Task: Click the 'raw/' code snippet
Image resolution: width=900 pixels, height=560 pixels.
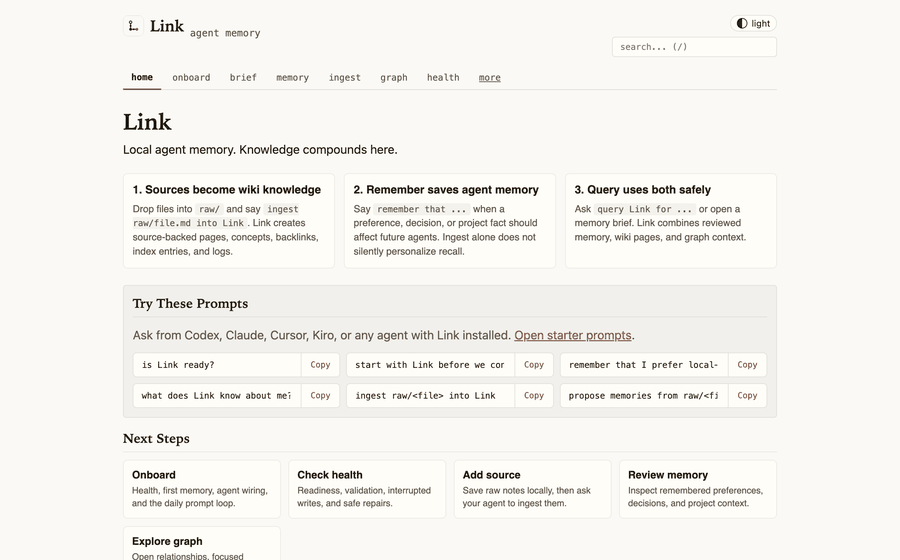Action: point(209,209)
